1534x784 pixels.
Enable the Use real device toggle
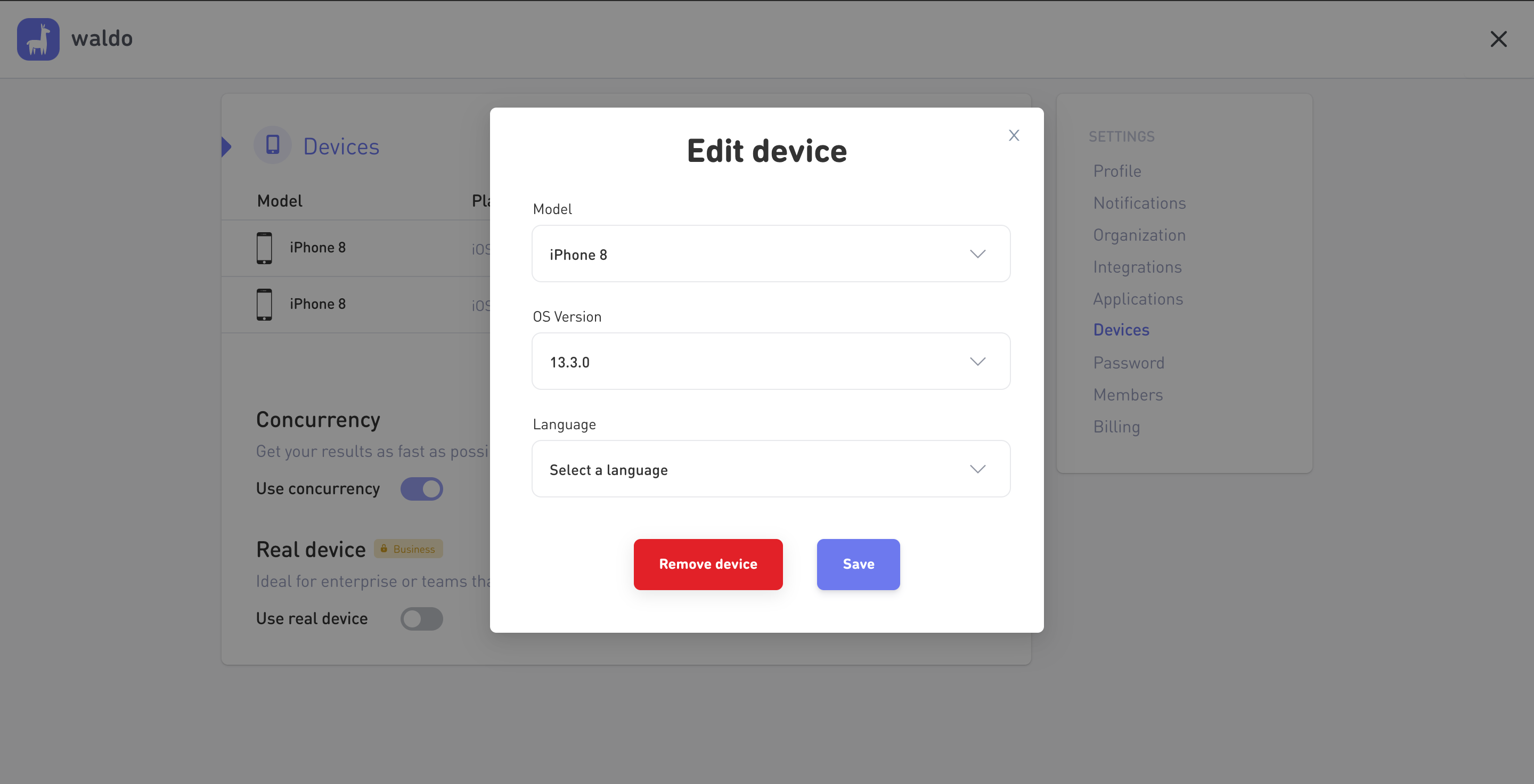(422, 618)
